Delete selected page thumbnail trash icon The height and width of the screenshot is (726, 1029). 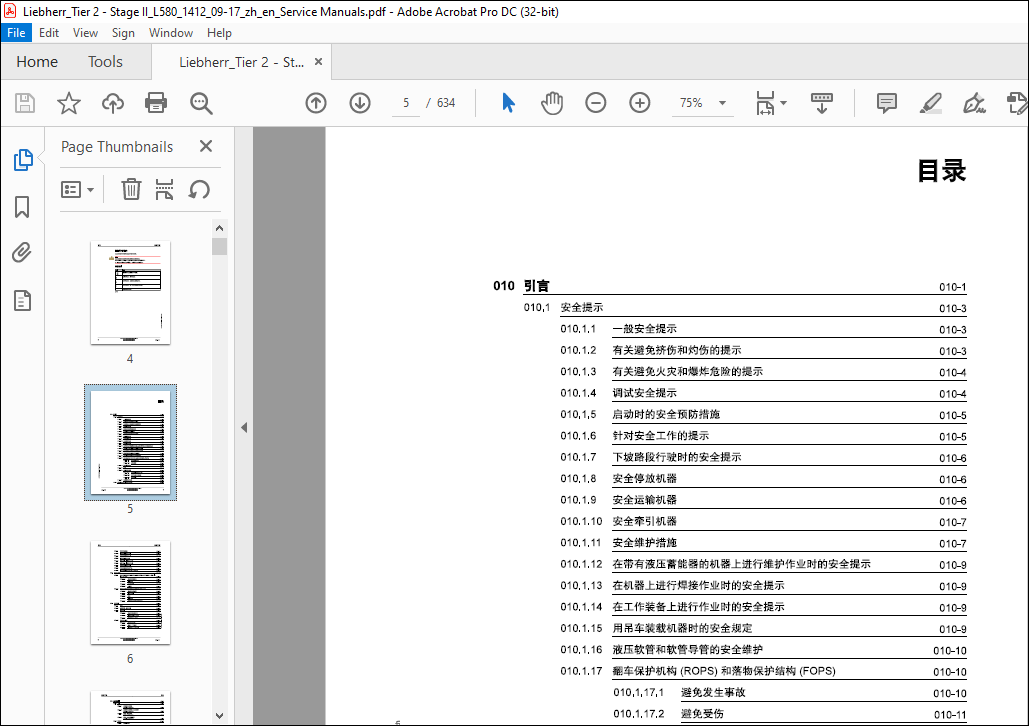(x=131, y=190)
